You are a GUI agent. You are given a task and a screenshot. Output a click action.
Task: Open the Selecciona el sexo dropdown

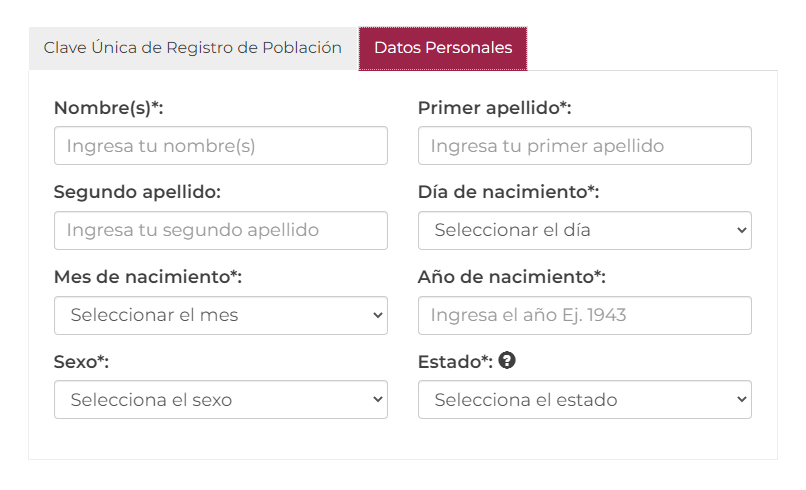tap(221, 400)
